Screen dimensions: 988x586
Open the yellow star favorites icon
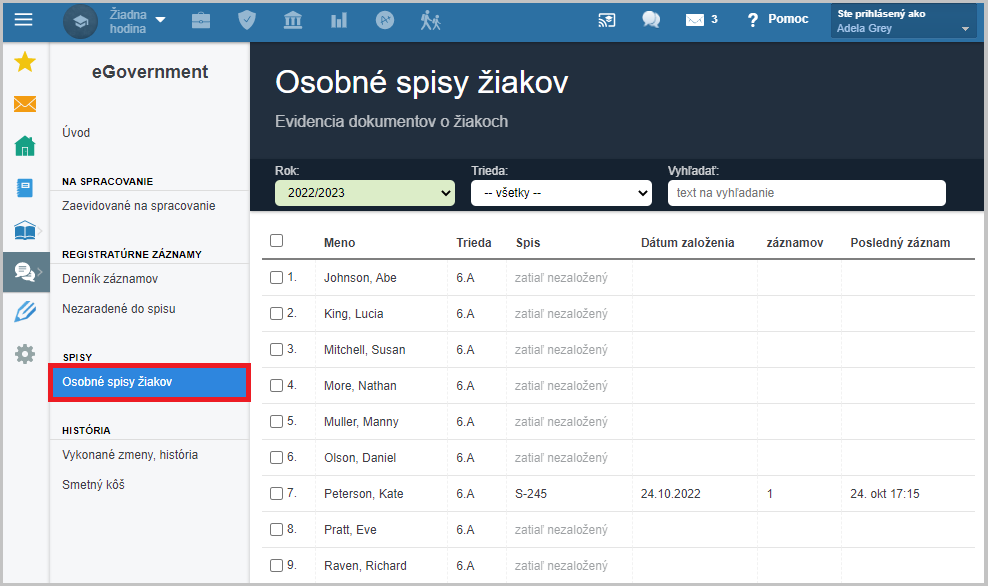[25, 62]
